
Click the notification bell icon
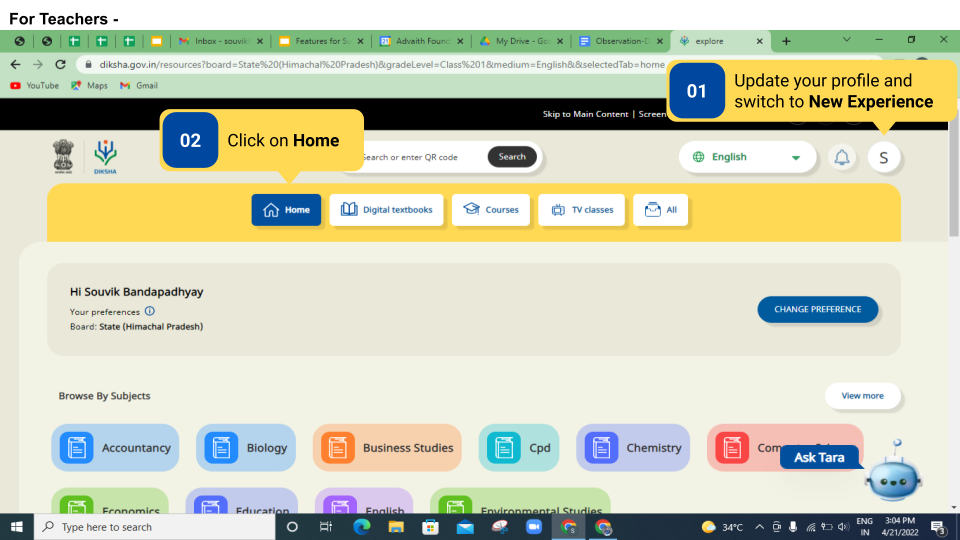tap(842, 157)
